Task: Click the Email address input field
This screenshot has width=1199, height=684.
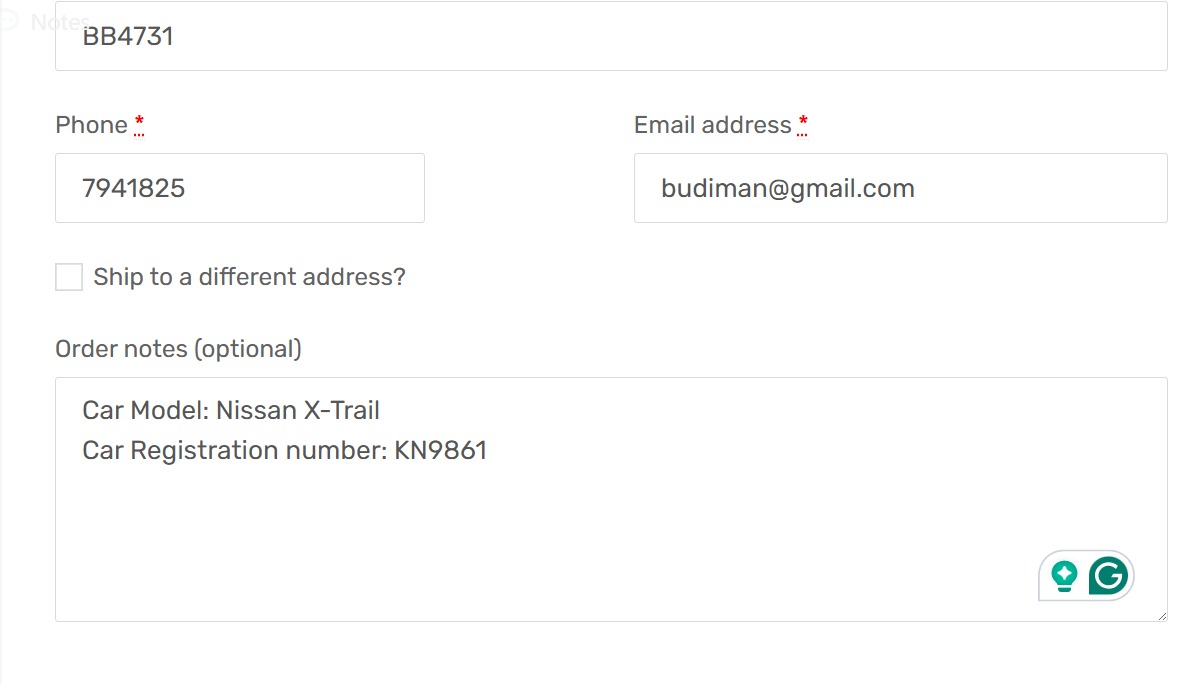Action: (x=900, y=188)
